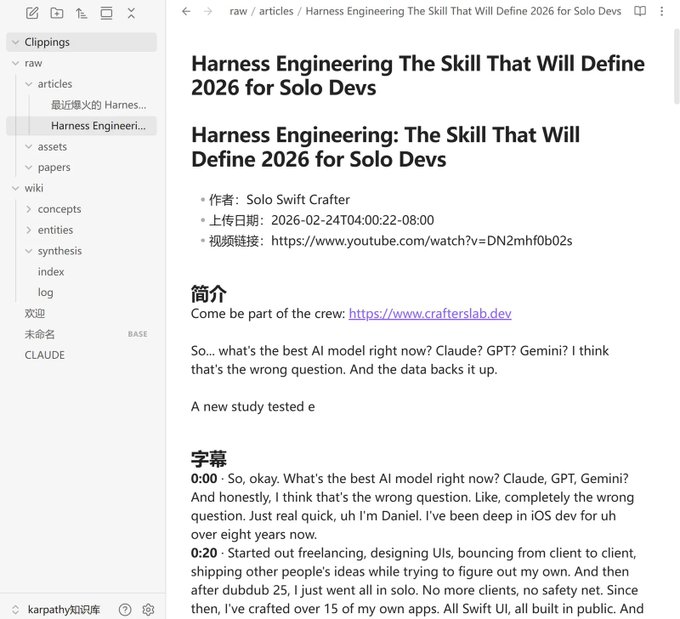The height and width of the screenshot is (619, 680).
Task: Collapse the Clippings folder
Action: coord(16,42)
